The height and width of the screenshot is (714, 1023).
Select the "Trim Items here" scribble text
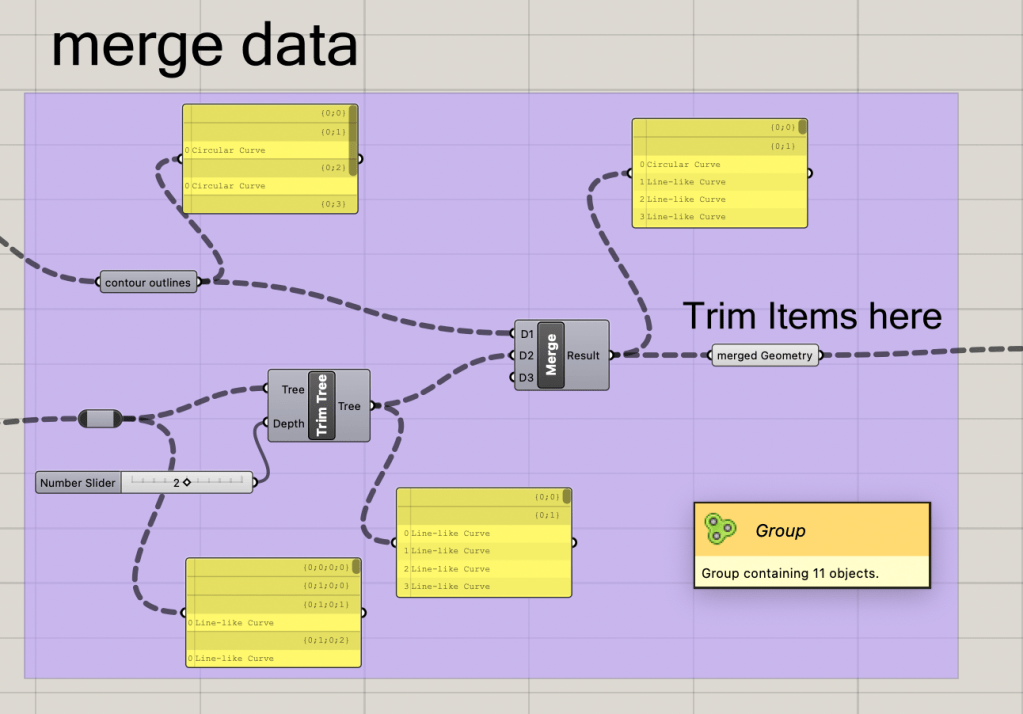(x=812, y=316)
